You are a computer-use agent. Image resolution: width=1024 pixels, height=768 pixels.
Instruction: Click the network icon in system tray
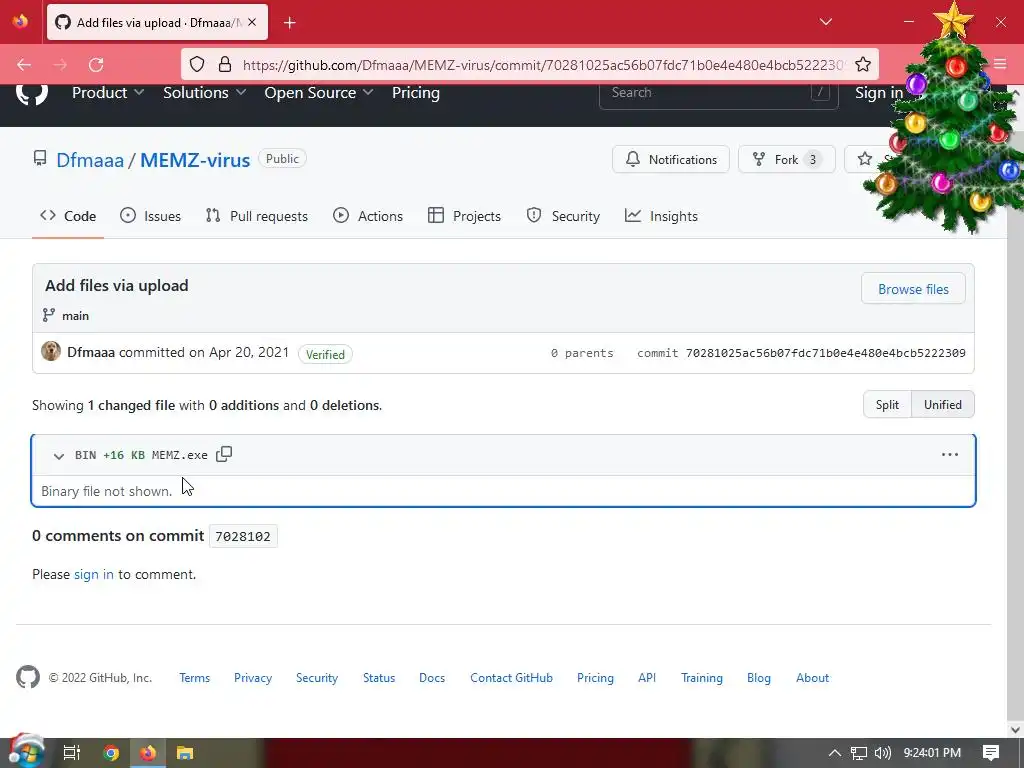[859, 753]
